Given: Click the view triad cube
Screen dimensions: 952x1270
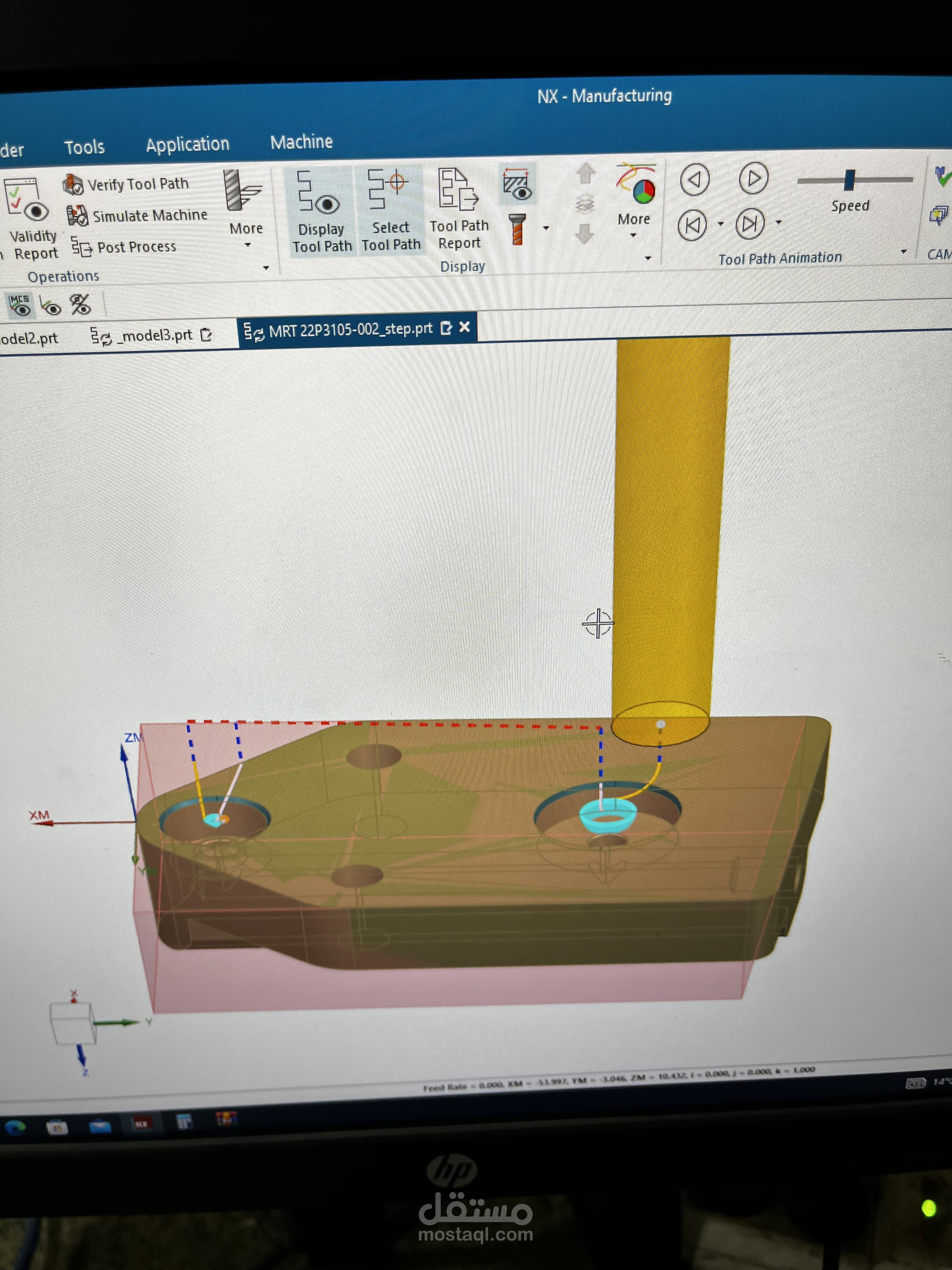Looking at the screenshot, I should pos(73,1023).
